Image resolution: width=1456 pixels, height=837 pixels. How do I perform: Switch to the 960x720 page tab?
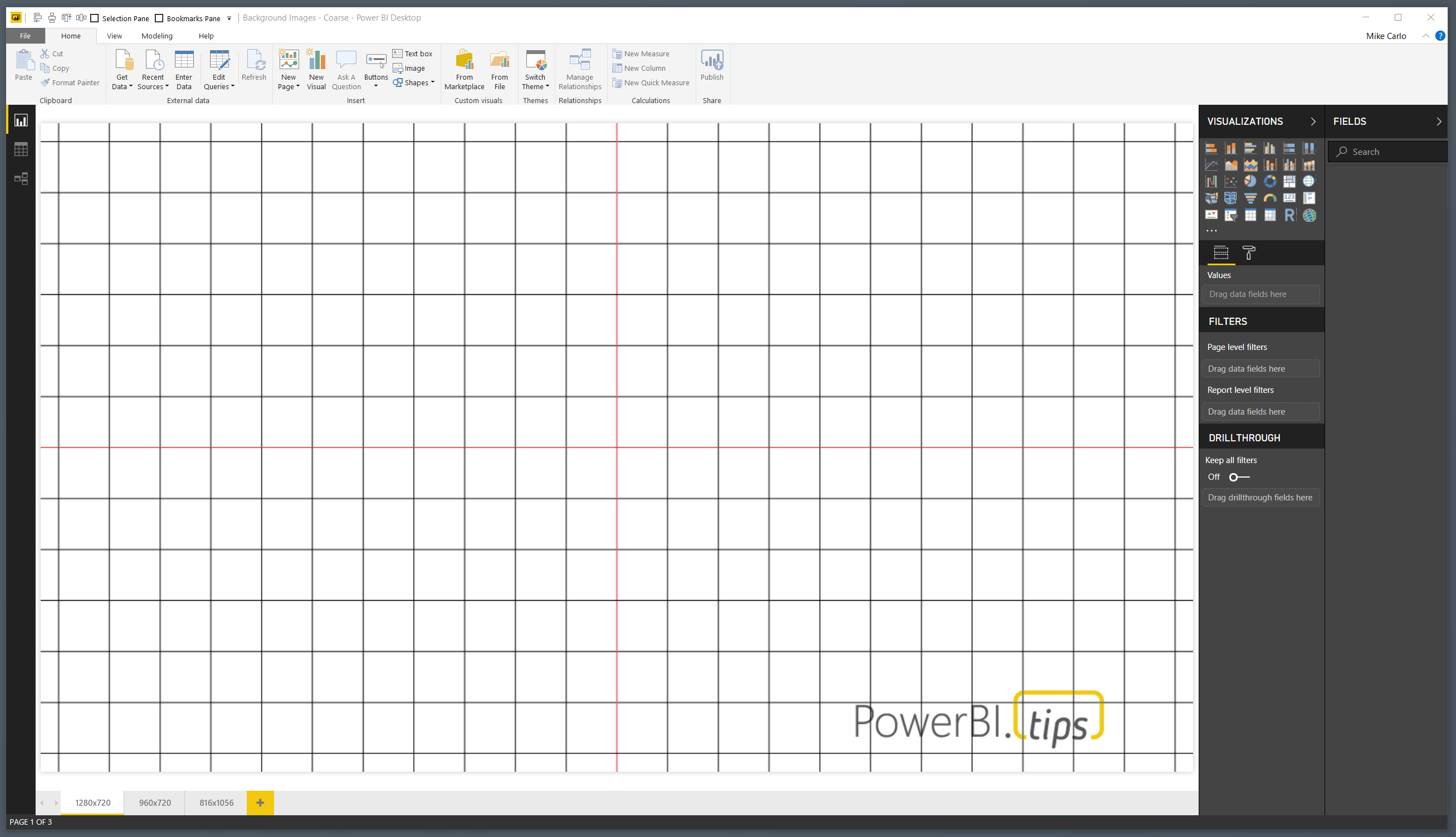(154, 802)
